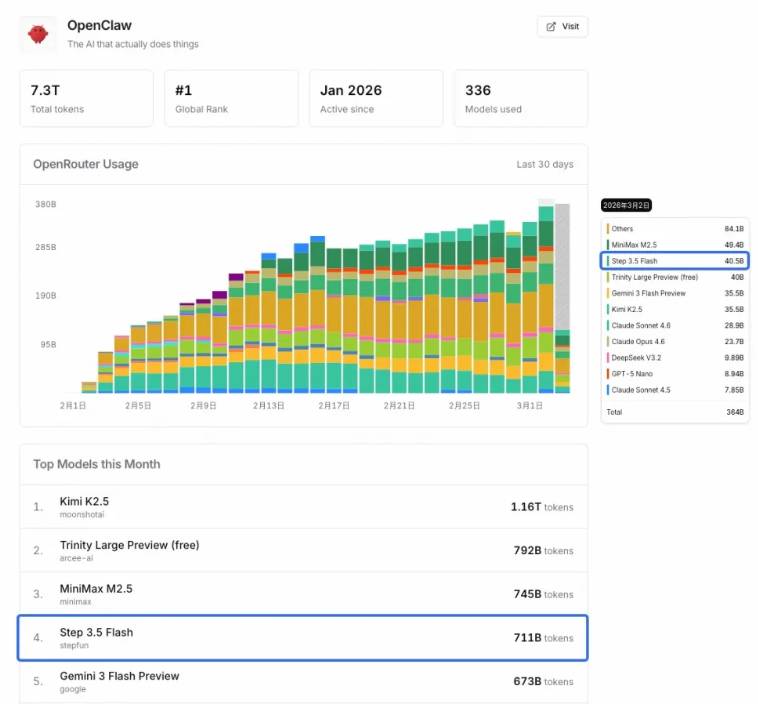This screenshot has width=758, height=725.
Task: Click Claude Sonnet 4.6 legend row
Action: 675,325
